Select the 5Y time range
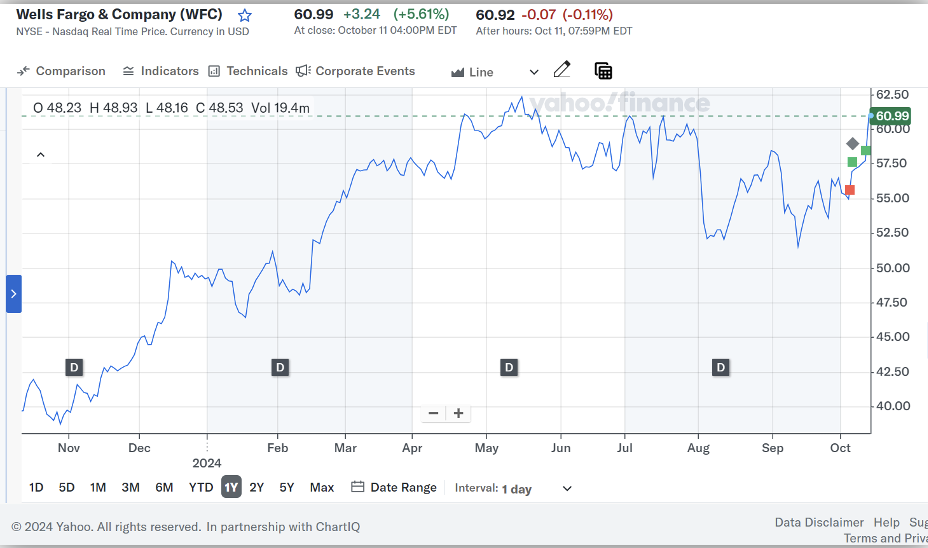Image resolution: width=928 pixels, height=548 pixels. click(x=286, y=488)
